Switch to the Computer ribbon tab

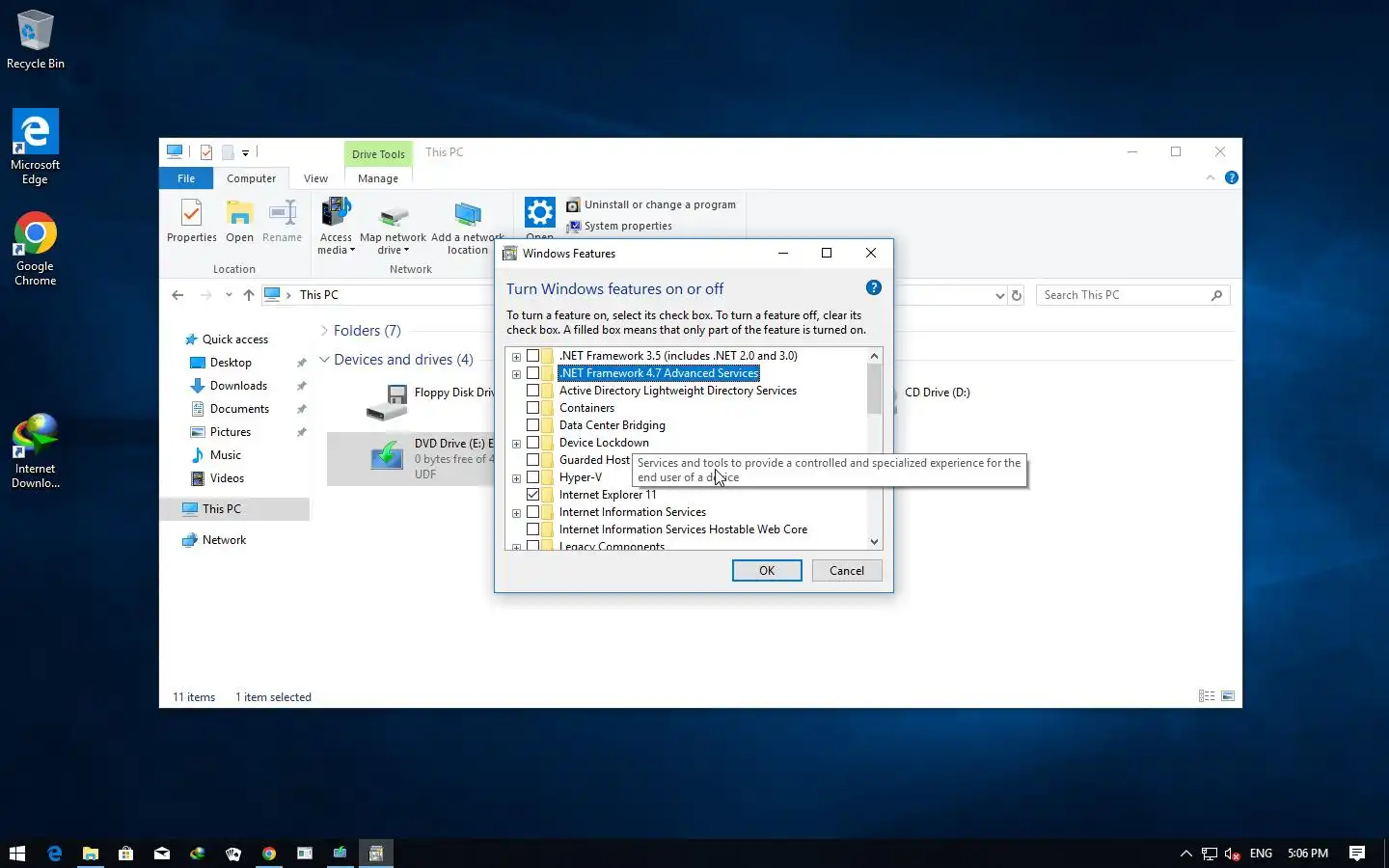point(251,178)
